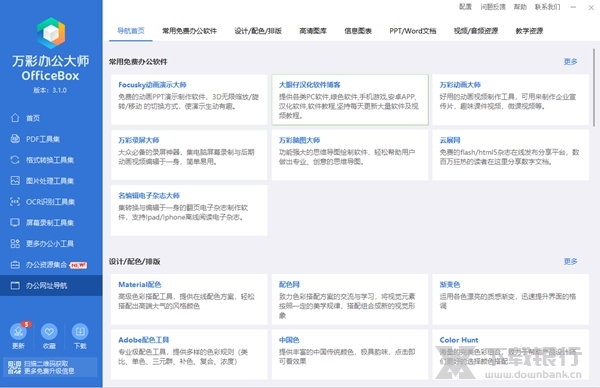Click the 扫描二维码获取 banner text
600x388 pixels.
[46, 364]
